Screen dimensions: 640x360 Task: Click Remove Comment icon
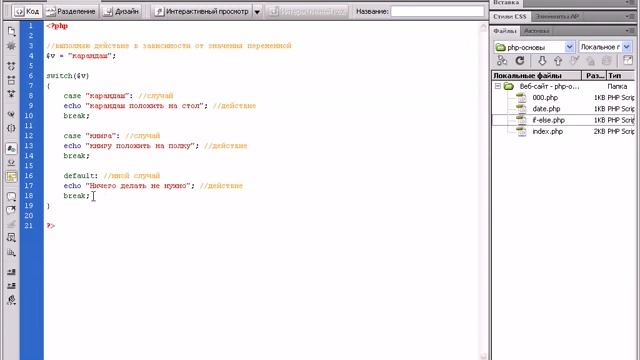[11, 211]
